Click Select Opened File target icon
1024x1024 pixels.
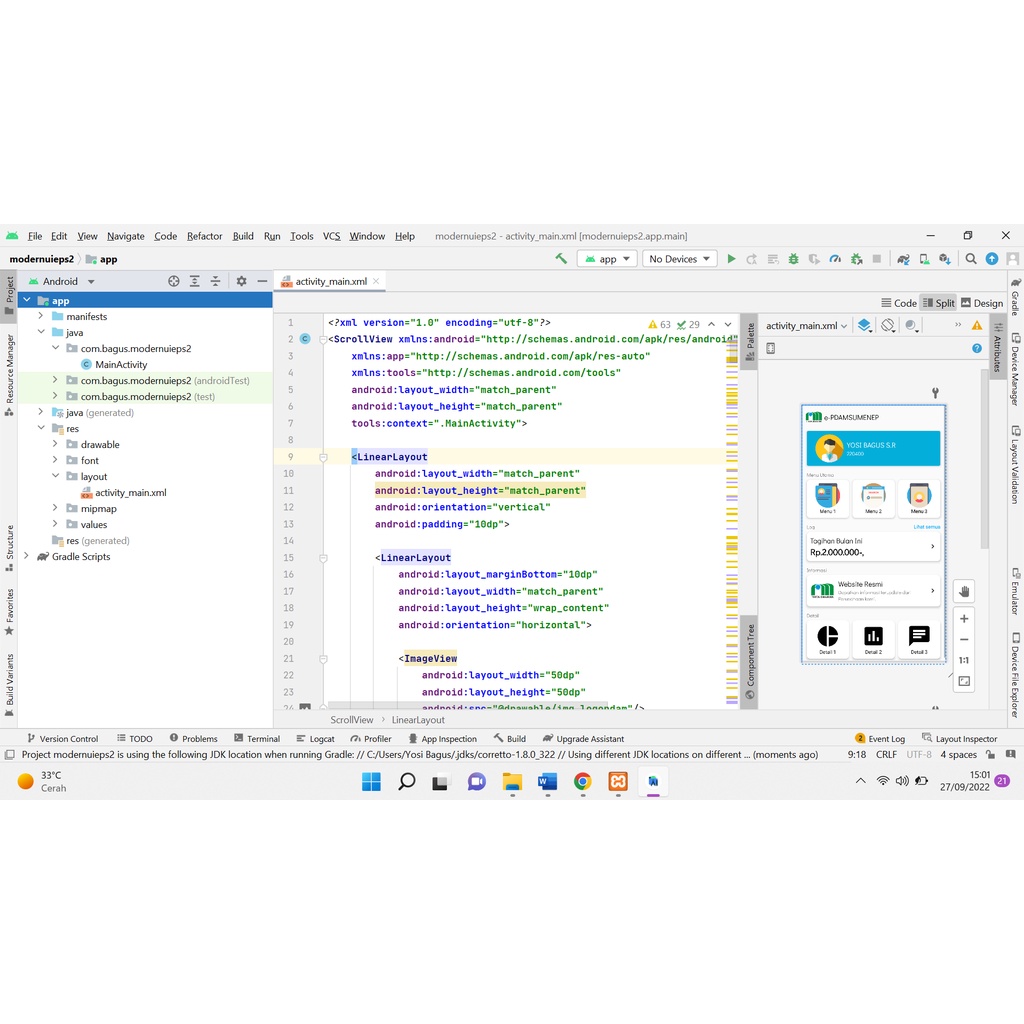[x=174, y=281]
